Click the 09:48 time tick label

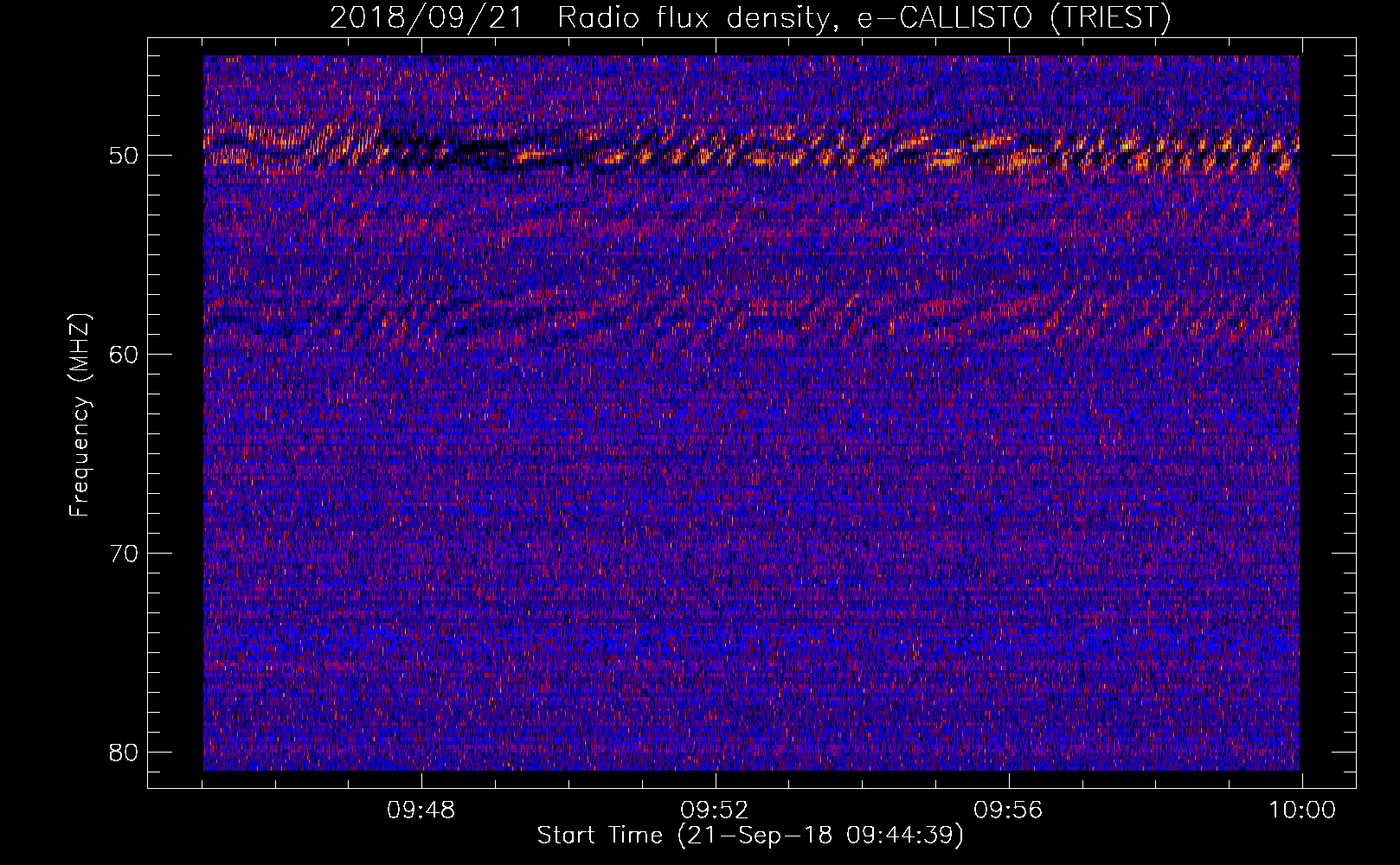tap(421, 811)
